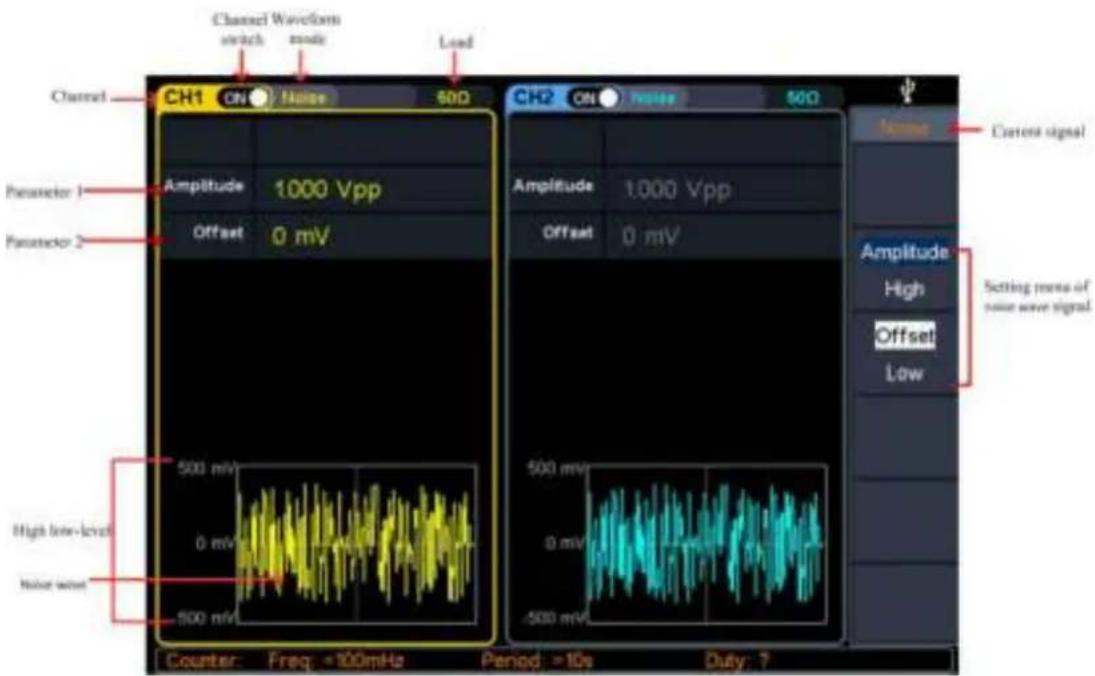
Task: Click the CH1 Amplitude parameter label
Action: point(204,186)
